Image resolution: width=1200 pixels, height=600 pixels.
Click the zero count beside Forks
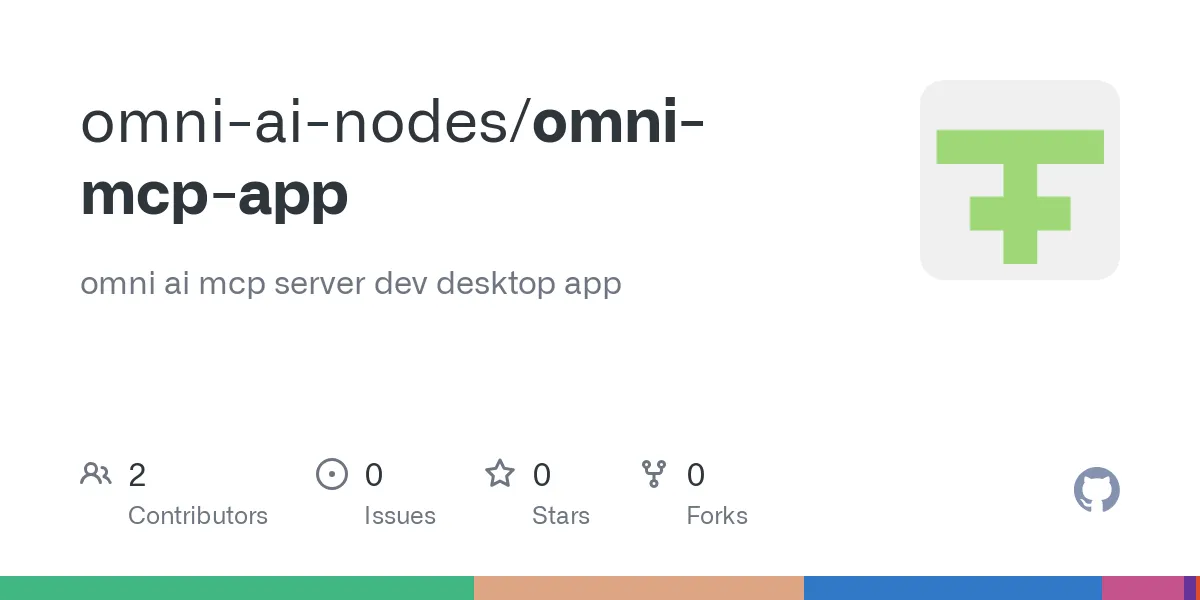click(x=695, y=475)
